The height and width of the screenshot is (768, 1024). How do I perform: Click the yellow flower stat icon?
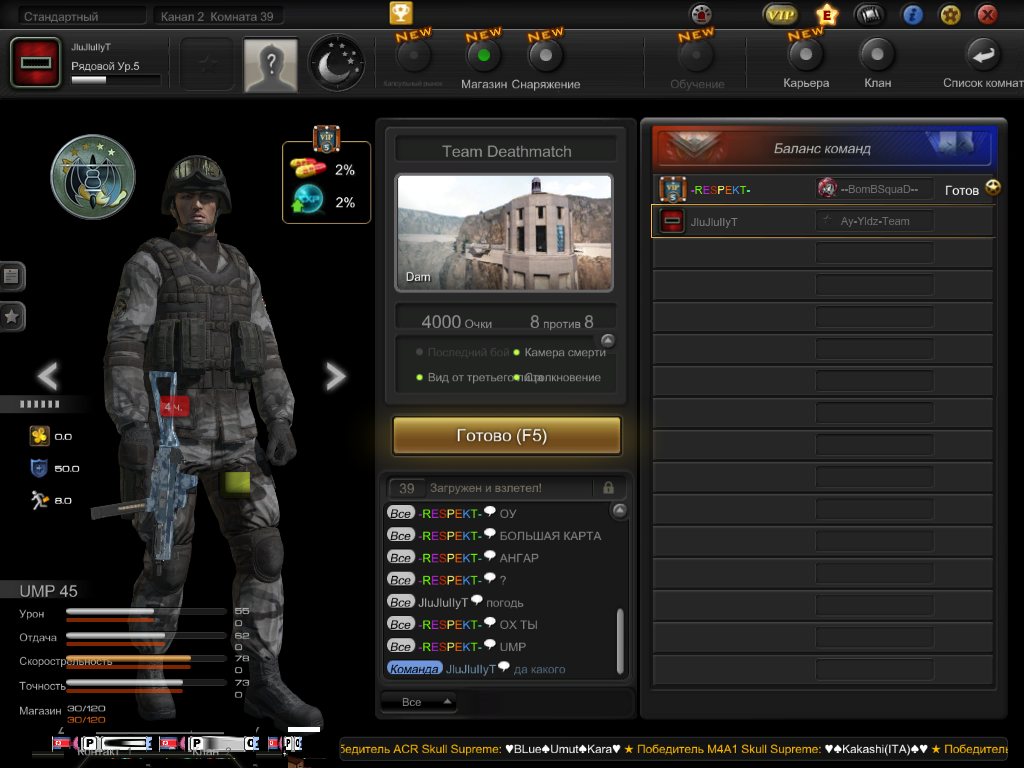[x=40, y=436]
